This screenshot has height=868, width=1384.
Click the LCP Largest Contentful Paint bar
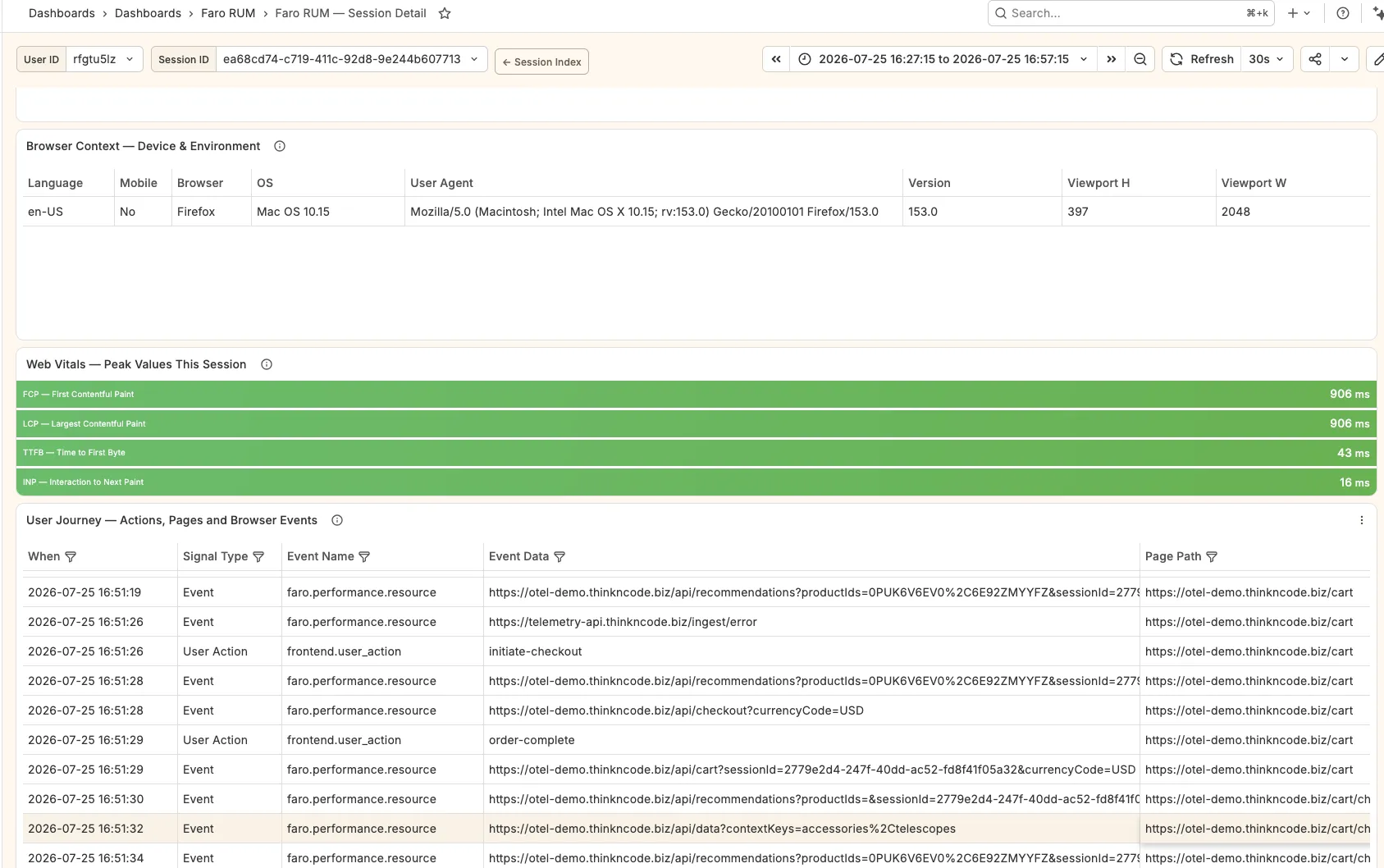click(697, 423)
